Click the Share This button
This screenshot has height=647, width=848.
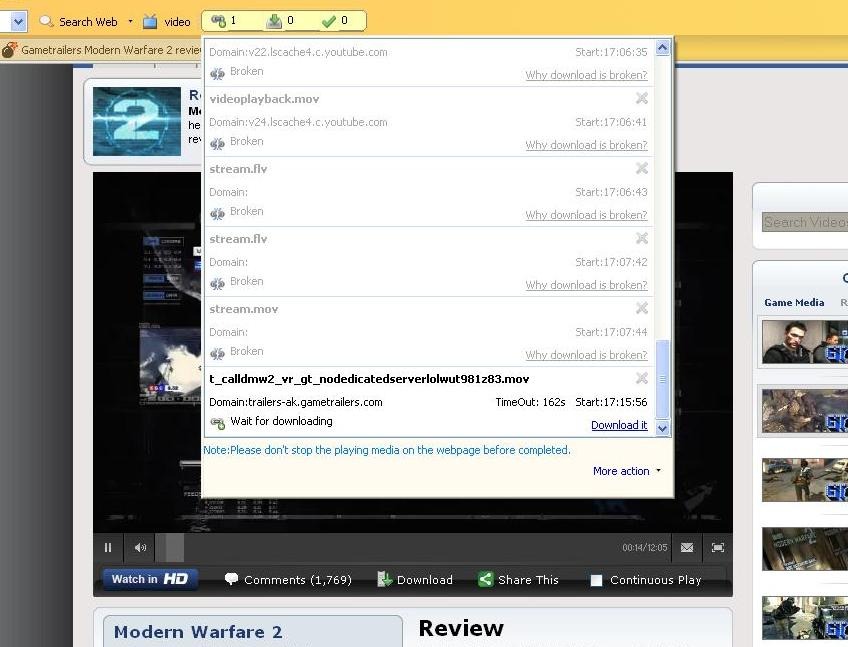pyautogui.click(x=518, y=580)
